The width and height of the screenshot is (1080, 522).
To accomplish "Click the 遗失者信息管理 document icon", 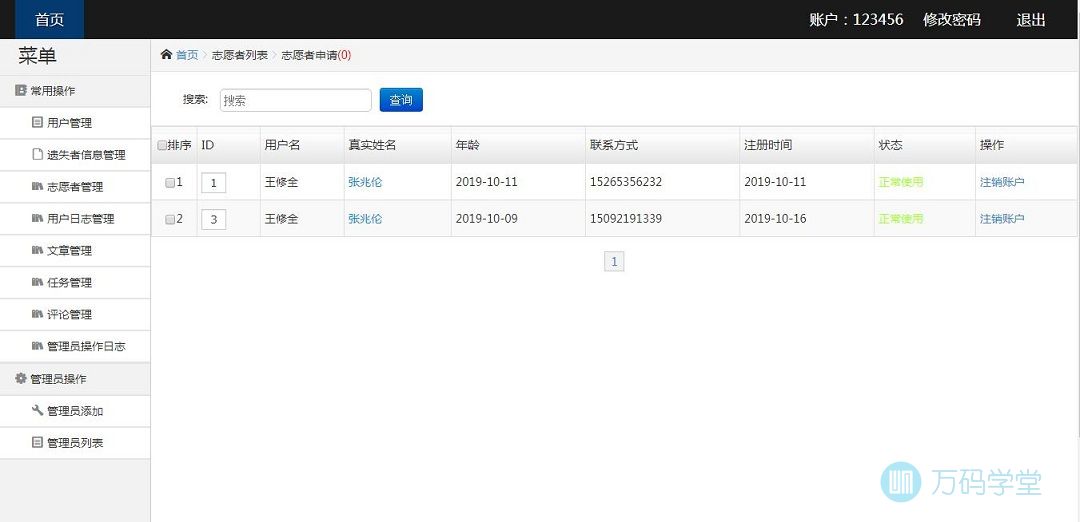I will tap(38, 155).
